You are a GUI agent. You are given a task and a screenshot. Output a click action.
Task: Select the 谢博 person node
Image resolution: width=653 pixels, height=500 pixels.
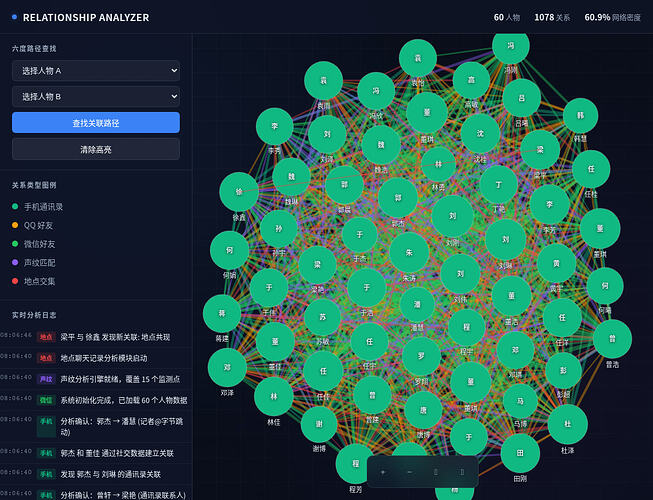click(319, 424)
